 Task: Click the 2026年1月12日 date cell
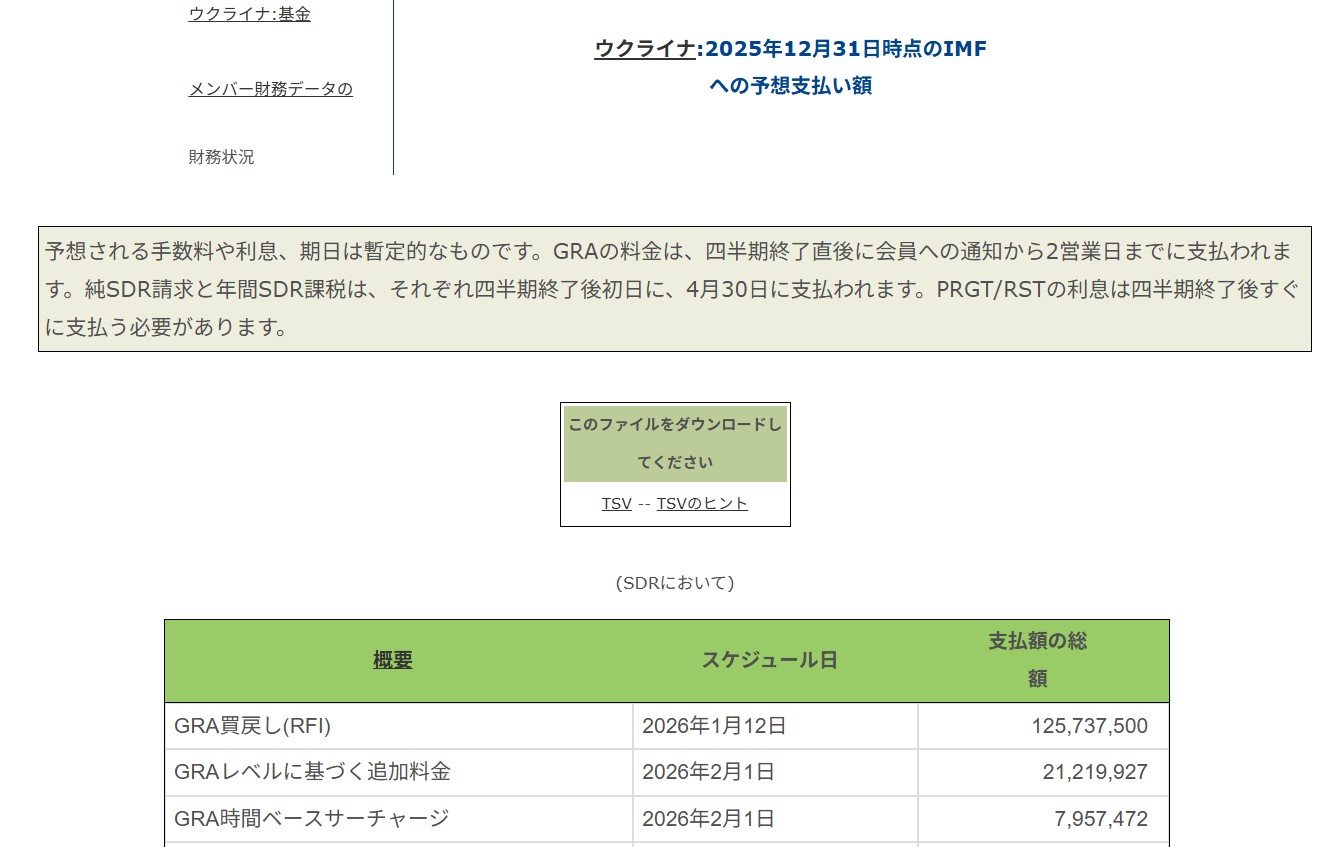713,726
